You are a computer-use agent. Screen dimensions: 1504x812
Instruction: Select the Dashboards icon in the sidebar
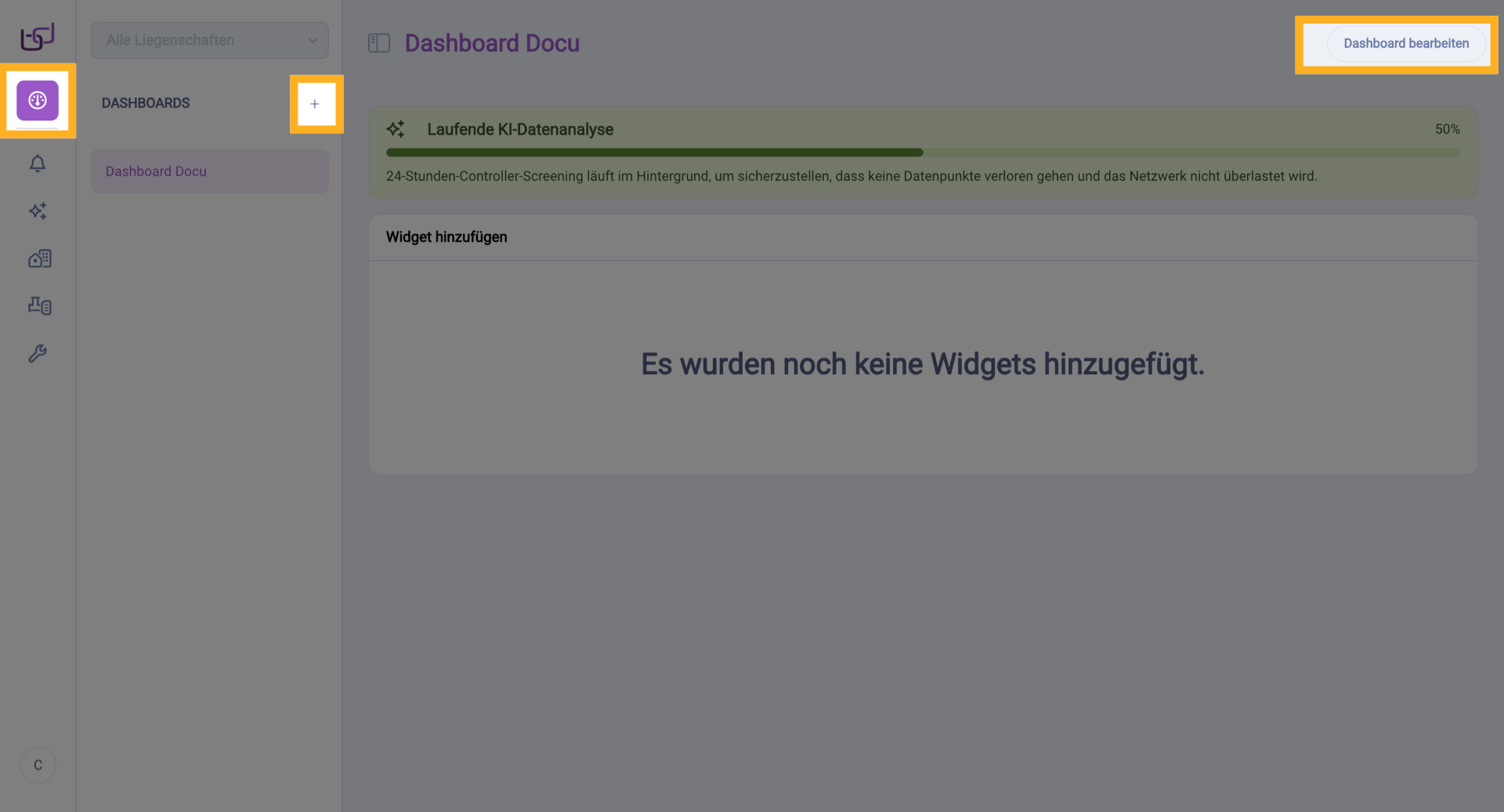click(x=38, y=100)
